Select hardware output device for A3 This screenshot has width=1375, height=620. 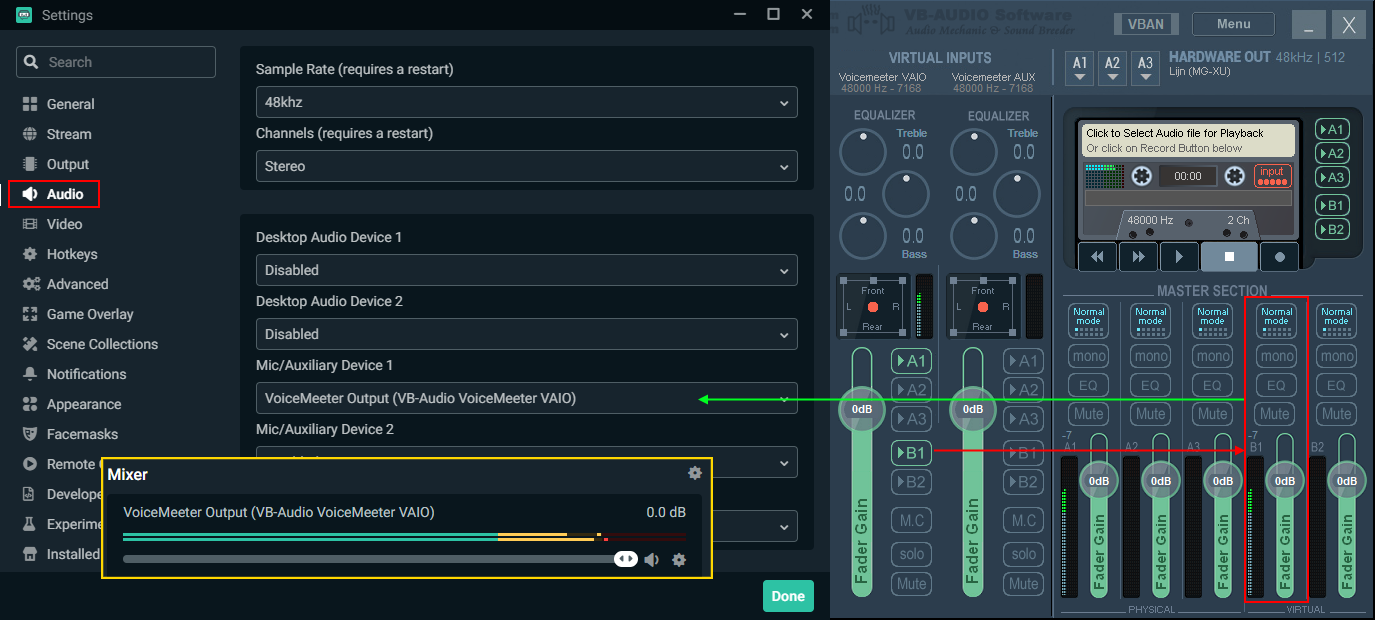(1145, 68)
